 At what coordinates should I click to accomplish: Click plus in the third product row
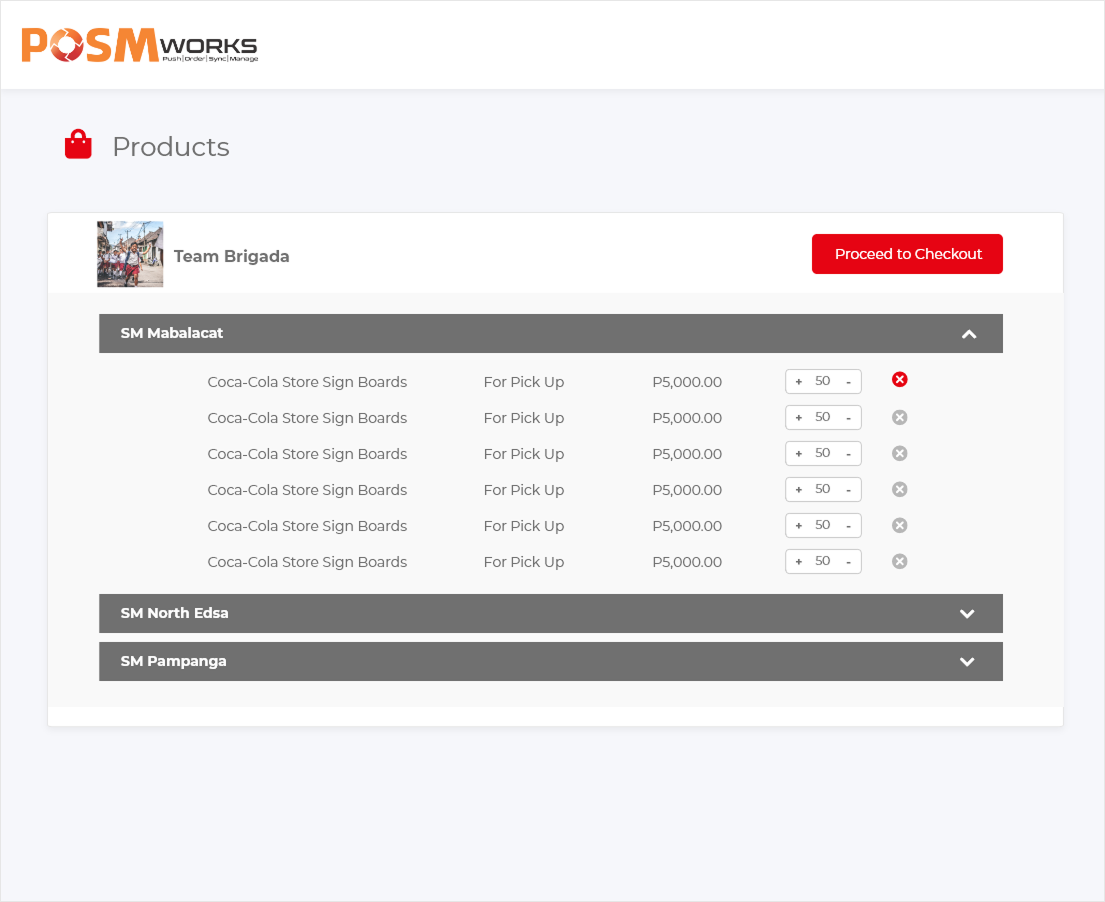[x=798, y=454]
